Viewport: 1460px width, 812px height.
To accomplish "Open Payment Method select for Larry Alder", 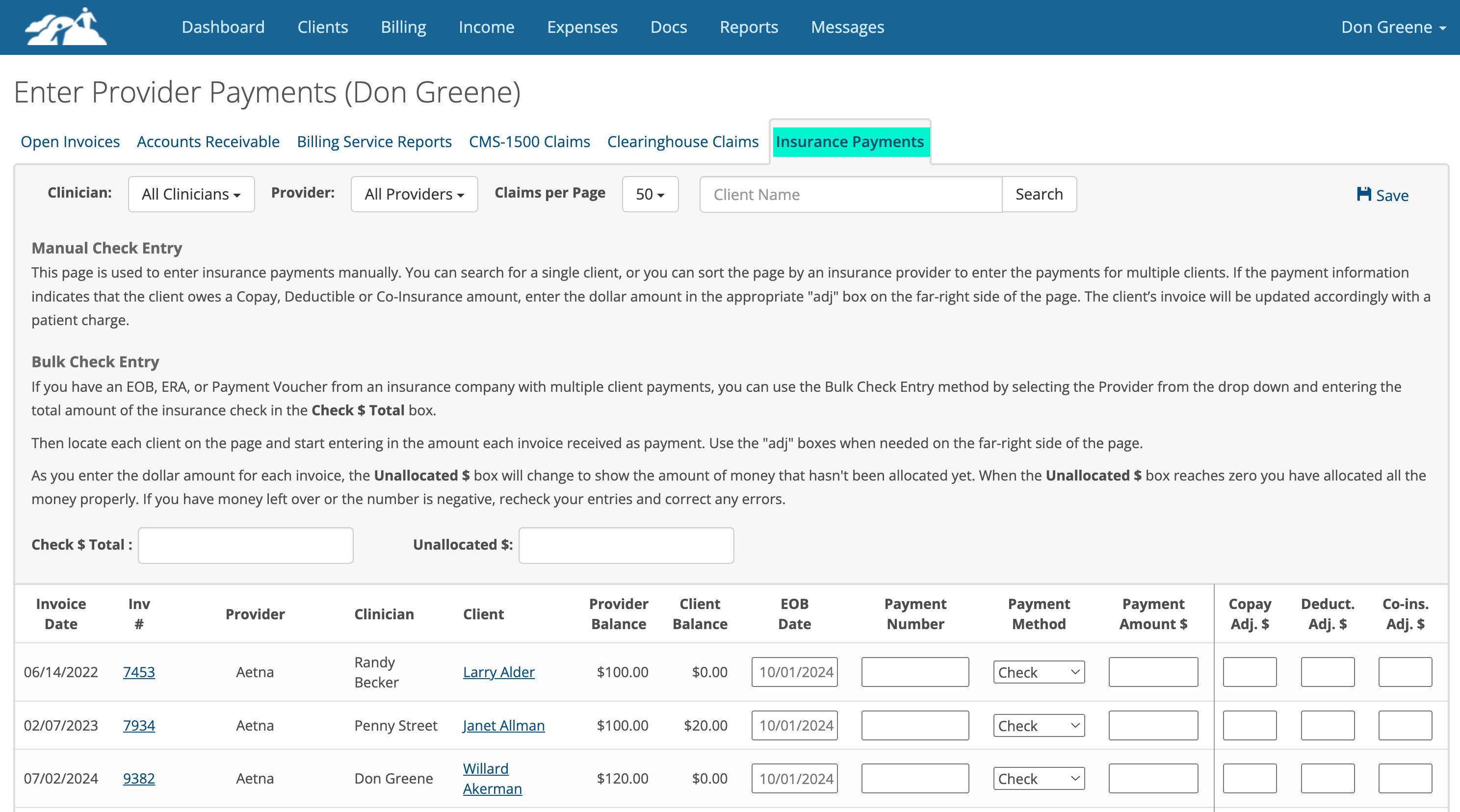I will pos(1038,672).
